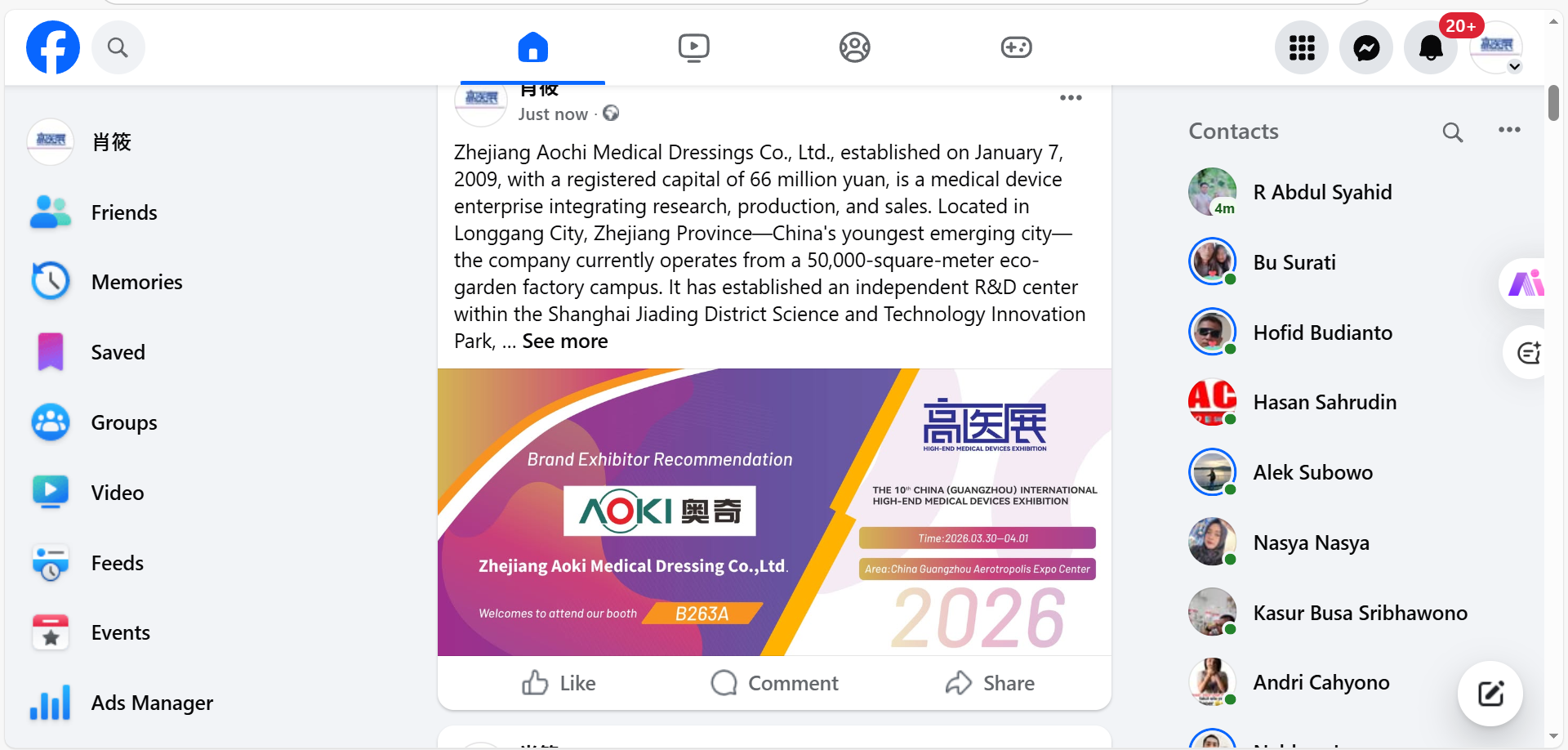The width and height of the screenshot is (1568, 750).
Task: Open Messenger chat icon
Action: click(x=1366, y=47)
